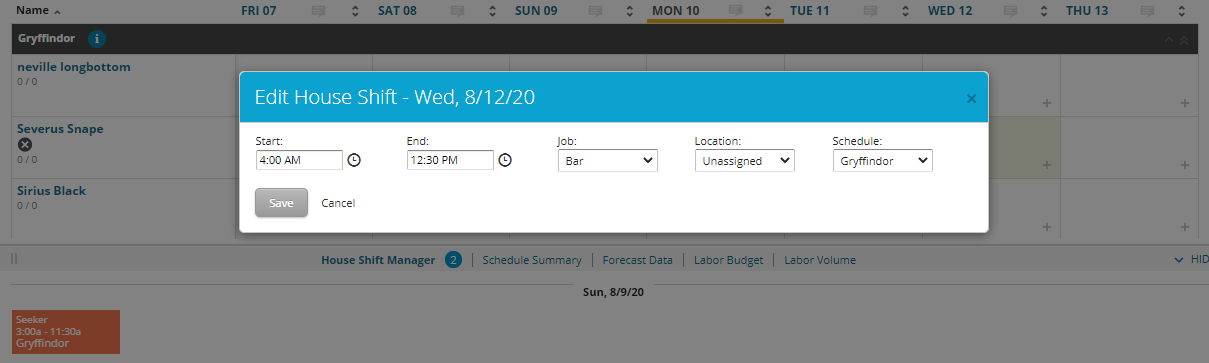
Task: Click the comment icon for WED 12
Action: 1009,11
